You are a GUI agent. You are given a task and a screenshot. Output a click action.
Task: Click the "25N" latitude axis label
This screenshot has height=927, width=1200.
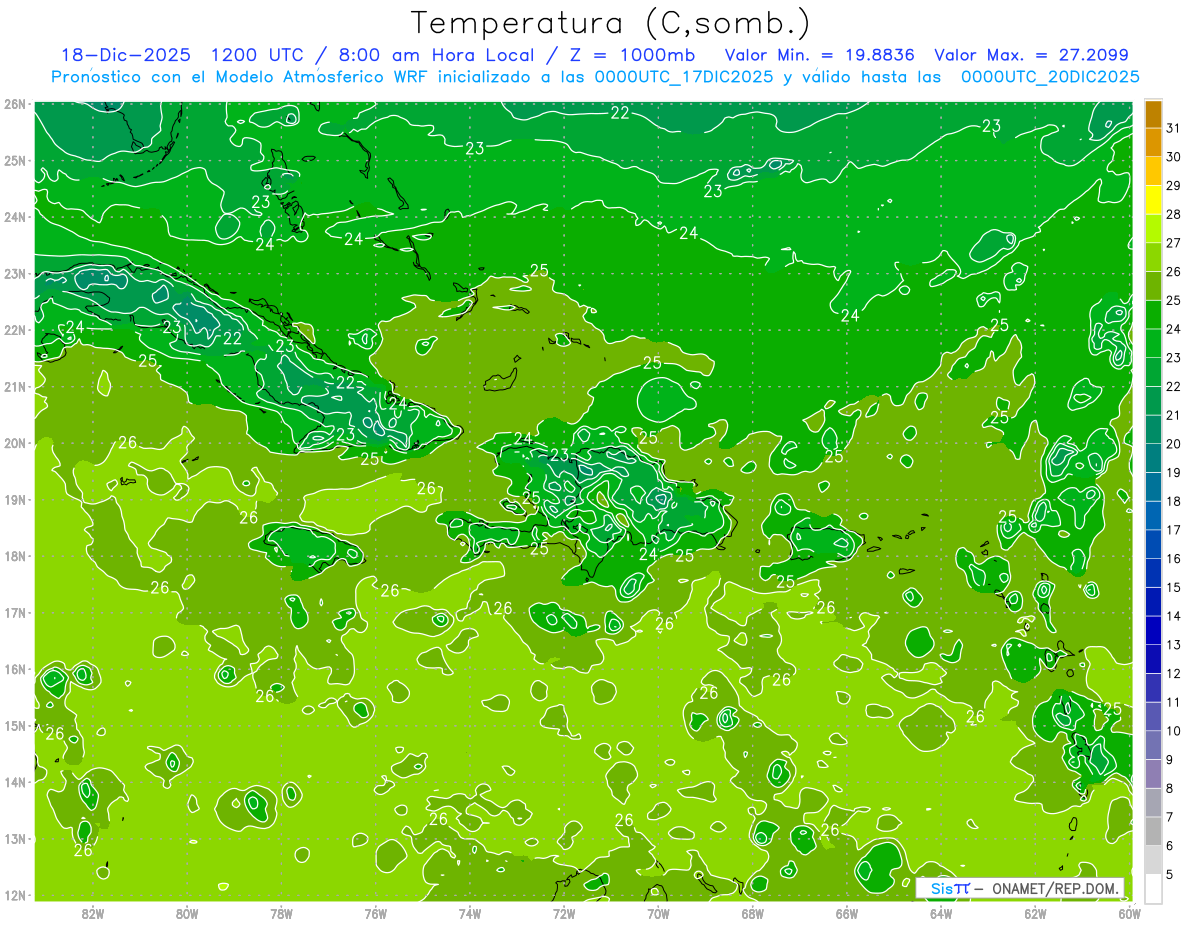tap(15, 161)
